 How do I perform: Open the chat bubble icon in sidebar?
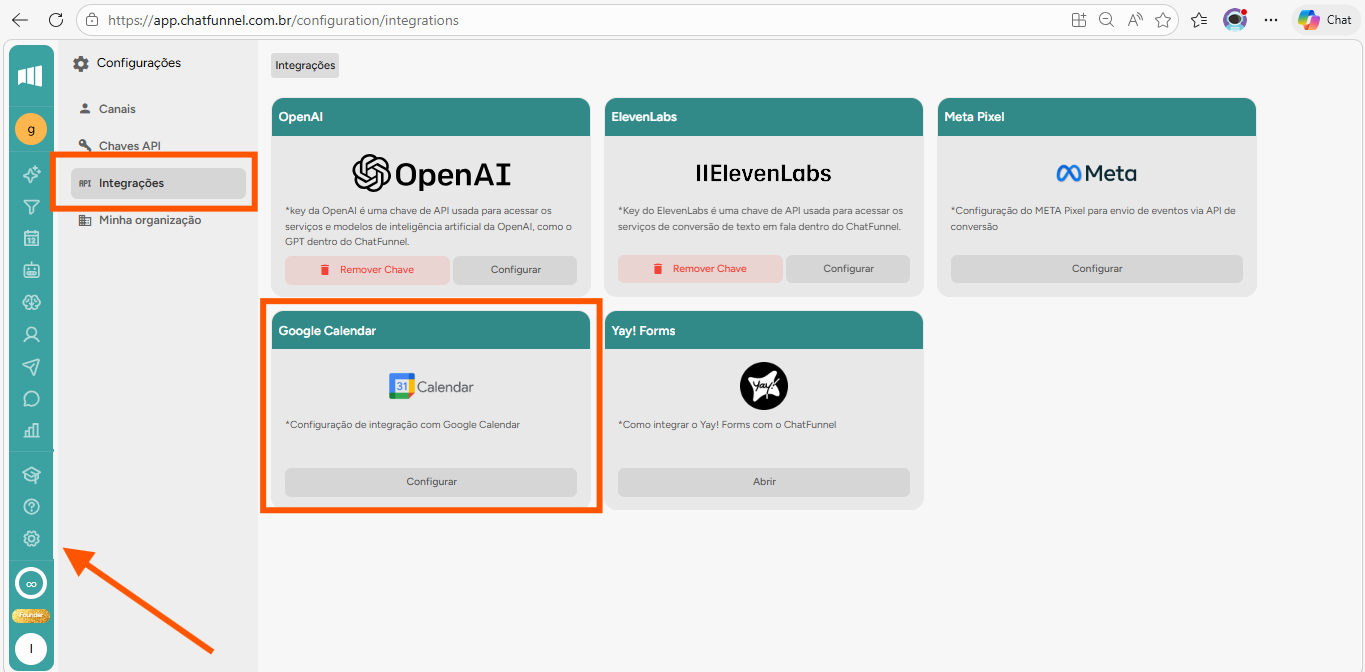click(x=31, y=399)
